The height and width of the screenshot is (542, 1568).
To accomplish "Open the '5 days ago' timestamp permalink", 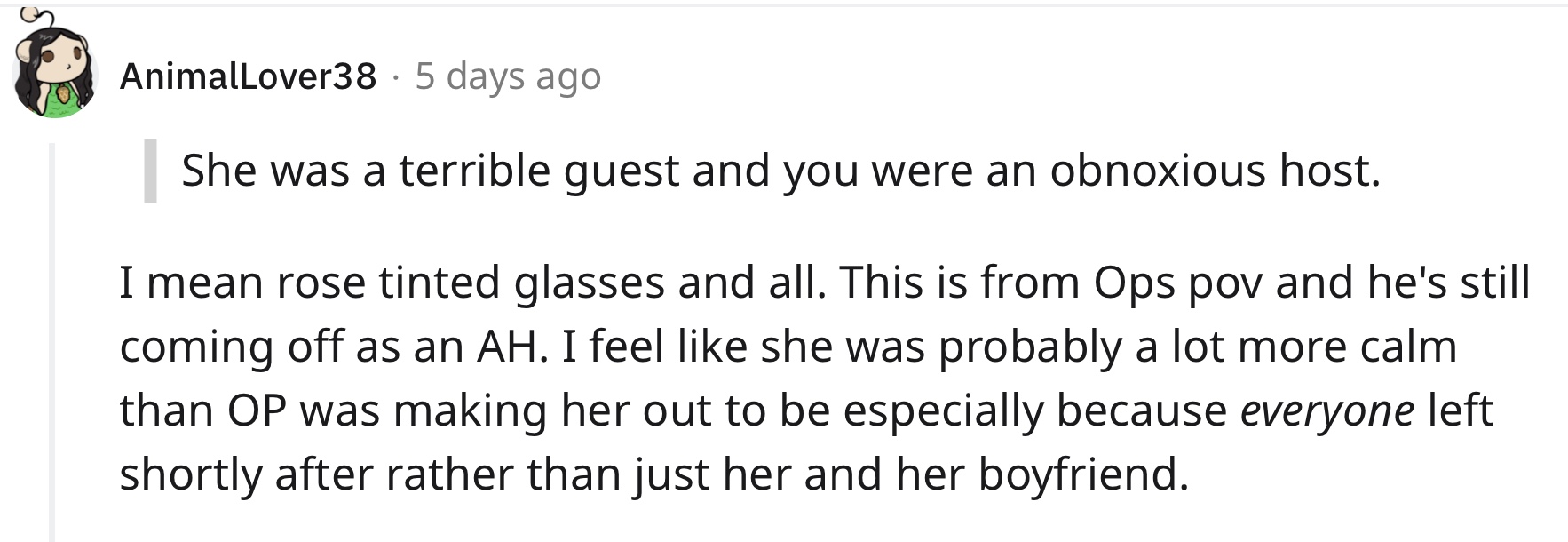I will 508,76.
